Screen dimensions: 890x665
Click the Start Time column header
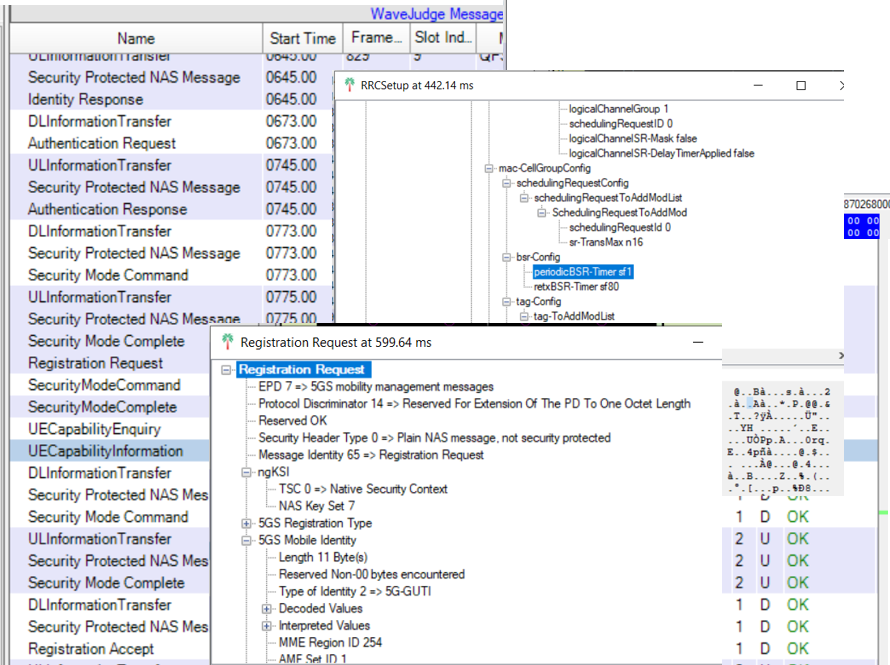(302, 38)
